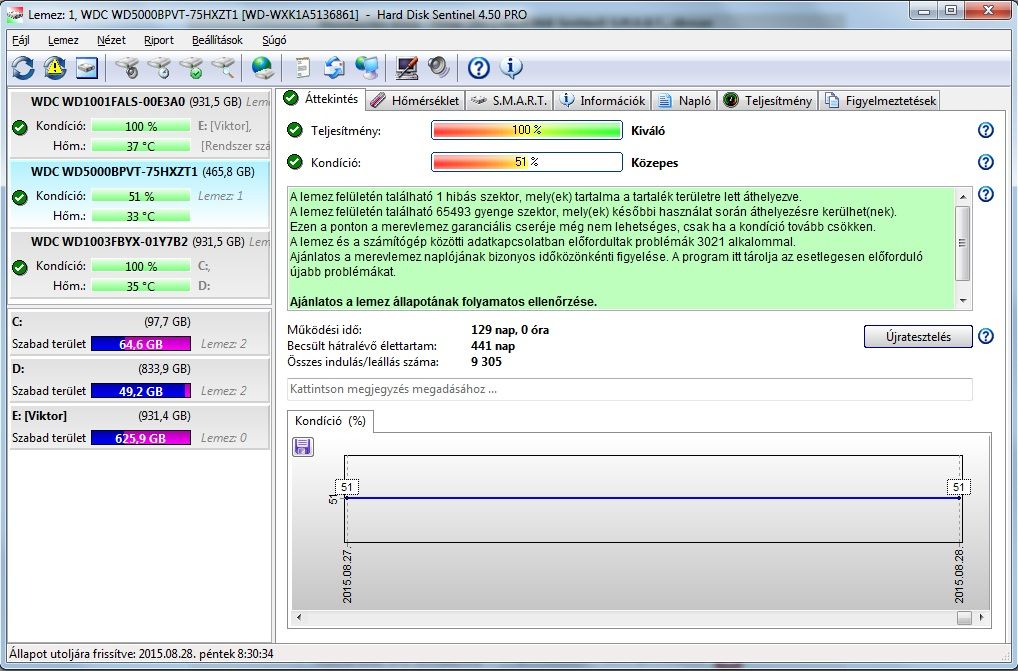Switch to the Figyelmeztetések tab
Screen dimensions: 1018x671
(880, 101)
